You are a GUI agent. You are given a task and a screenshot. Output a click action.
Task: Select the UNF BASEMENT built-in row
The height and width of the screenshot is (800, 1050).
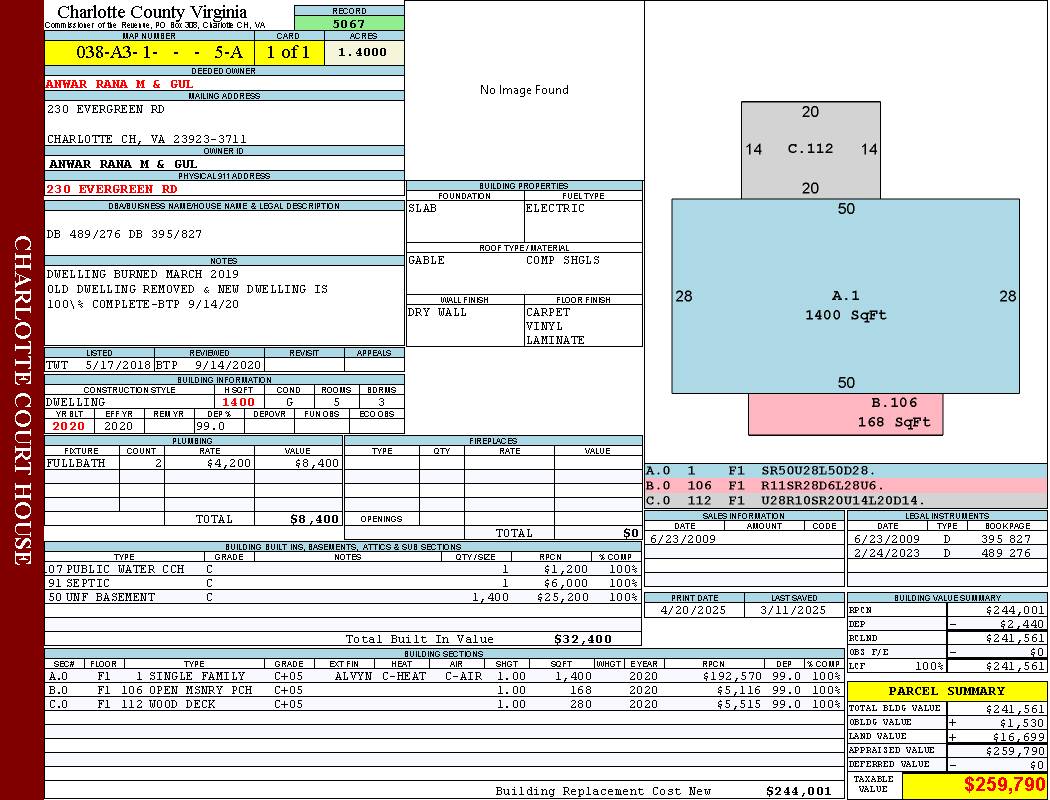point(340,597)
